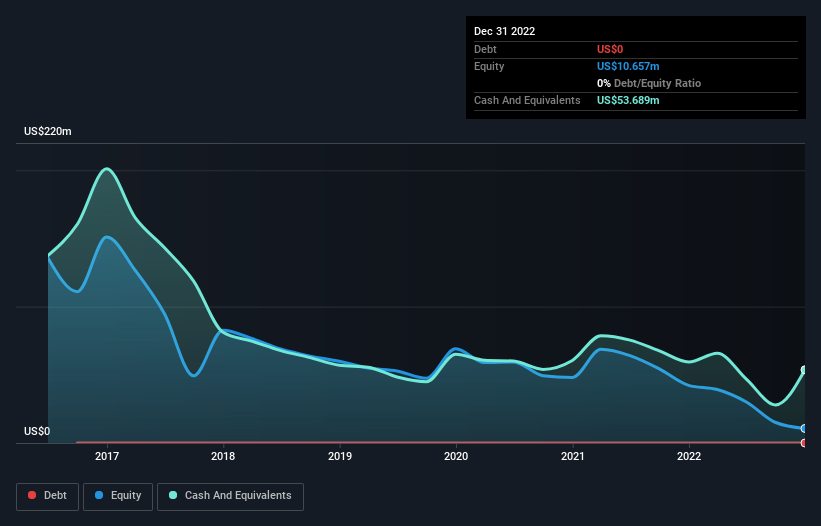Click Cash value US$53.689m in tooltip
The width and height of the screenshot is (821, 526).
pos(628,100)
